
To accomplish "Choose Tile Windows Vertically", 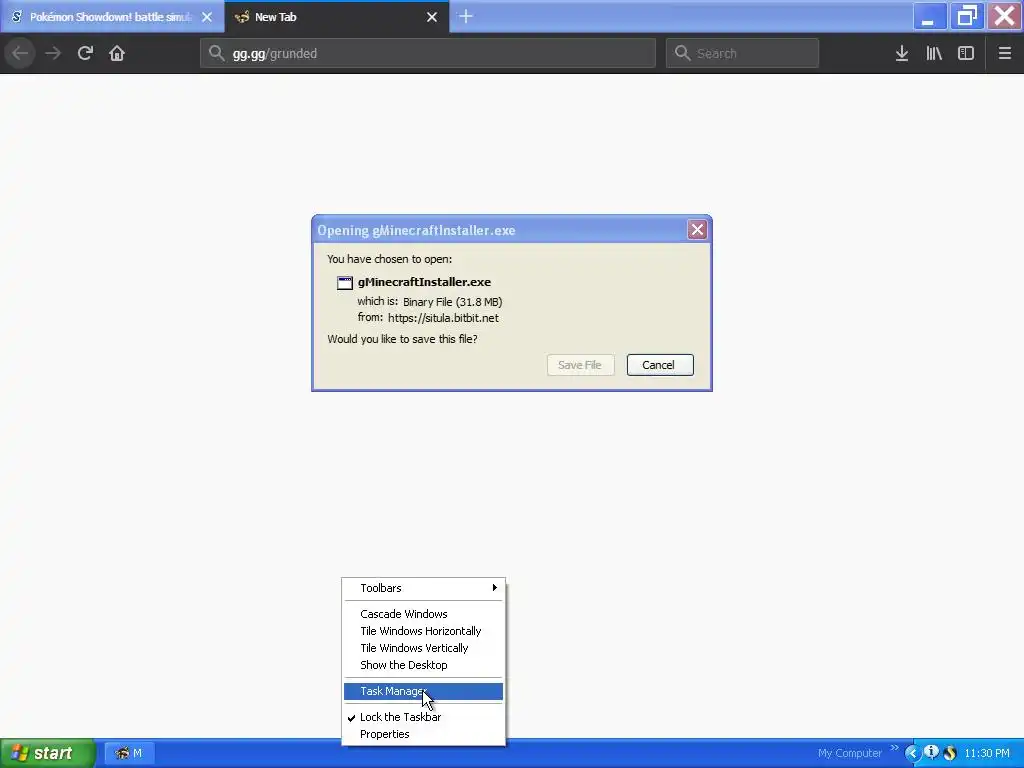I will click(423, 648).
